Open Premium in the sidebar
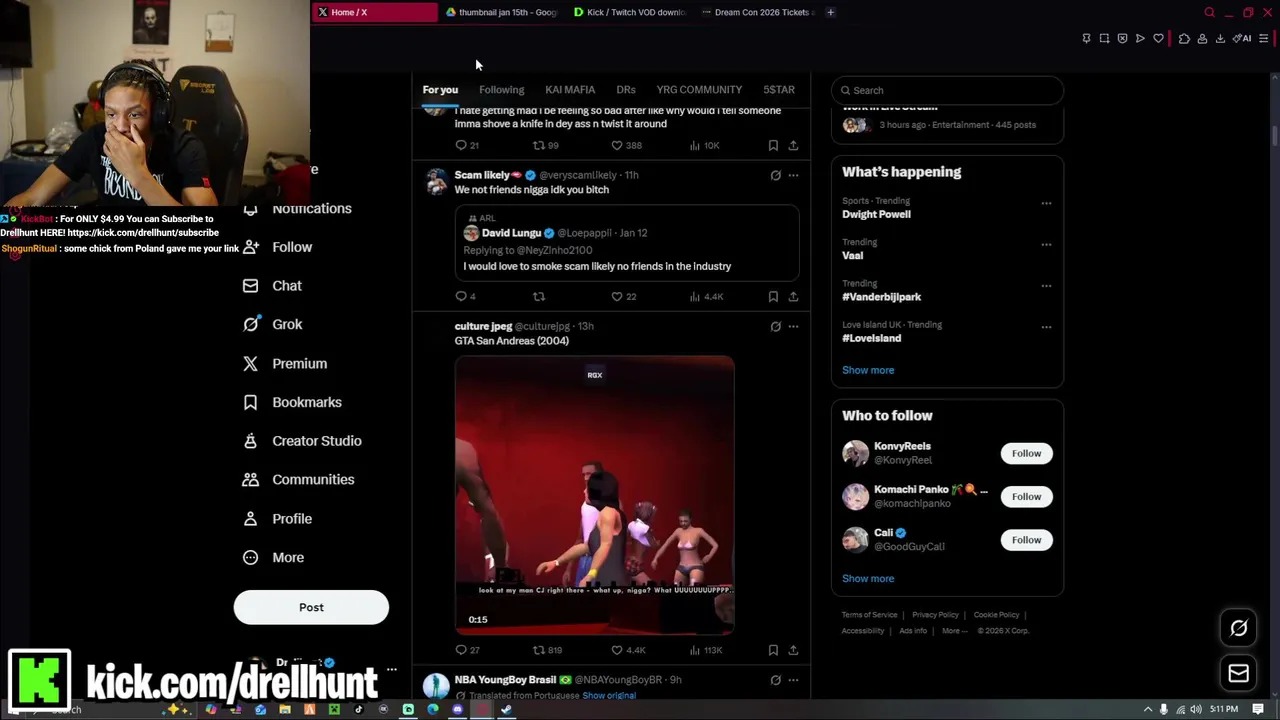 (x=286, y=364)
